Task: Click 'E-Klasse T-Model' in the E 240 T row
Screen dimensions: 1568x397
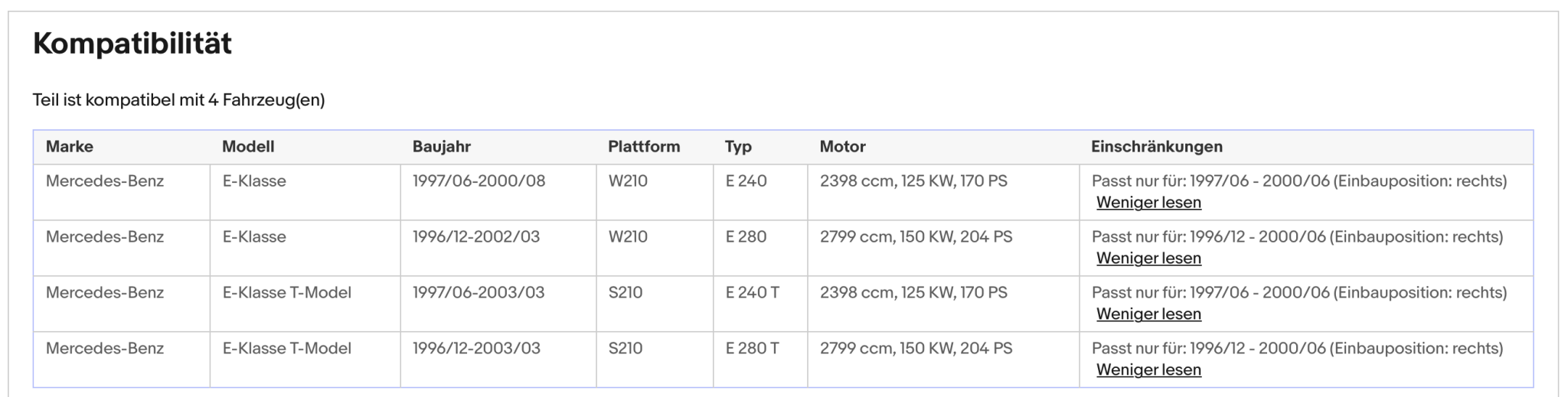Action: pos(287,293)
